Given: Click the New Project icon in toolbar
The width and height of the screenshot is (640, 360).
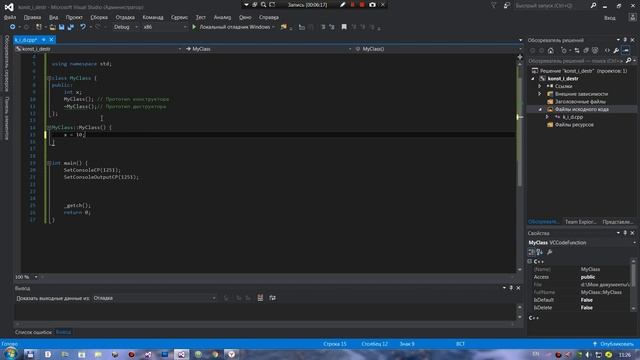Looking at the screenshot, I should pos(39,27).
